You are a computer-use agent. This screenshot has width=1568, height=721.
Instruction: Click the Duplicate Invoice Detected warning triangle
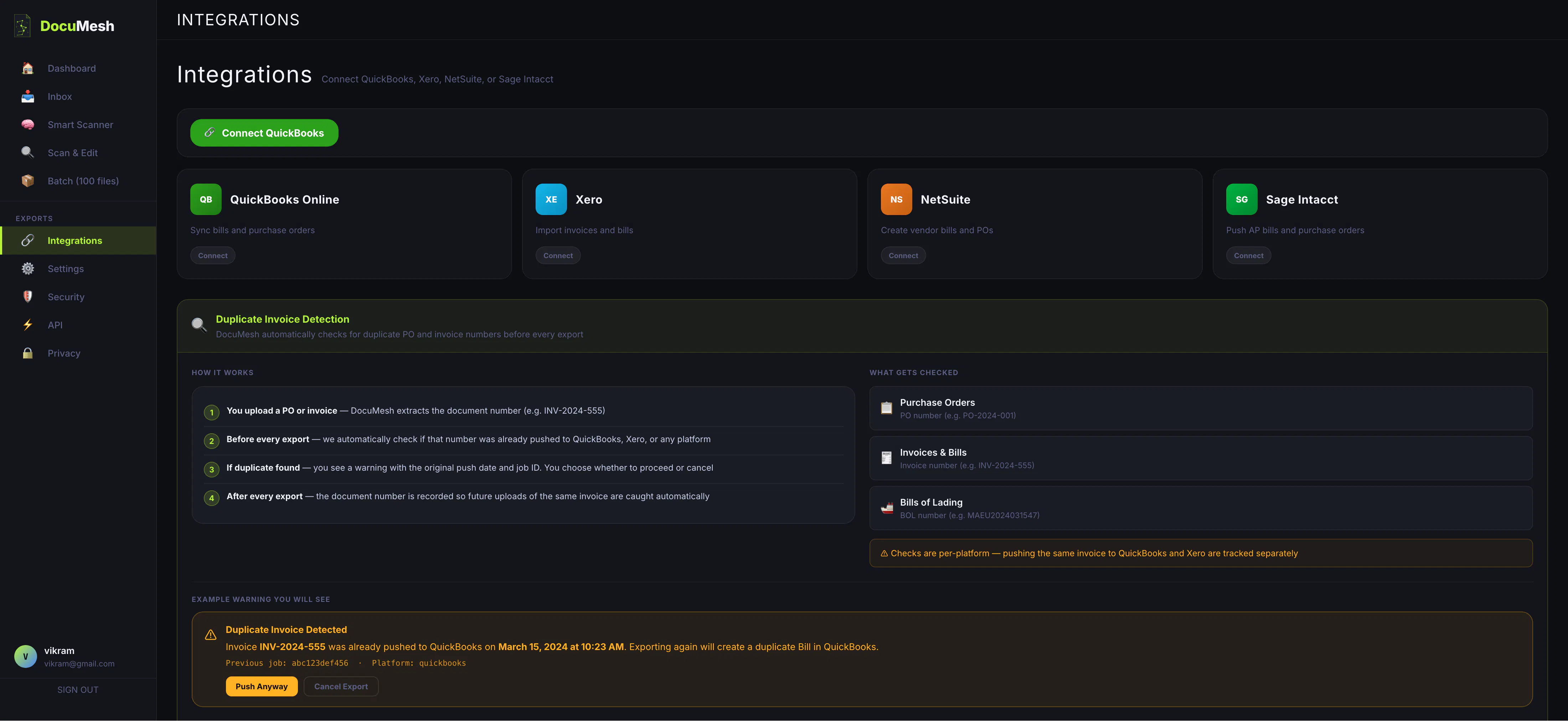click(x=211, y=635)
